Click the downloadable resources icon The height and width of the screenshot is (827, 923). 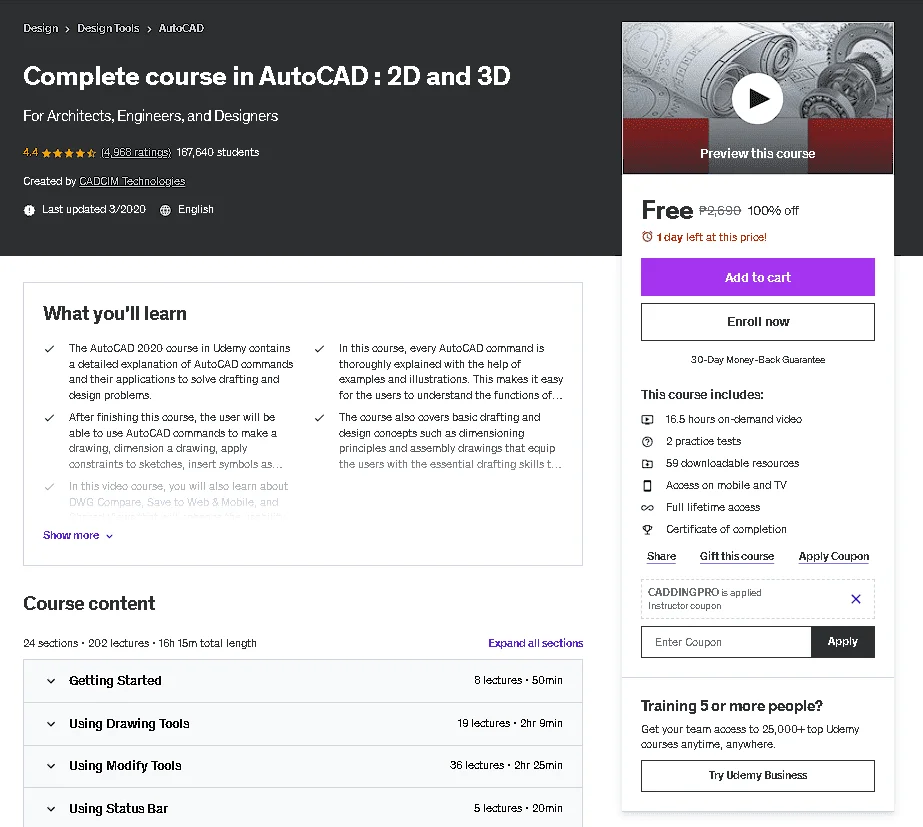click(x=647, y=464)
